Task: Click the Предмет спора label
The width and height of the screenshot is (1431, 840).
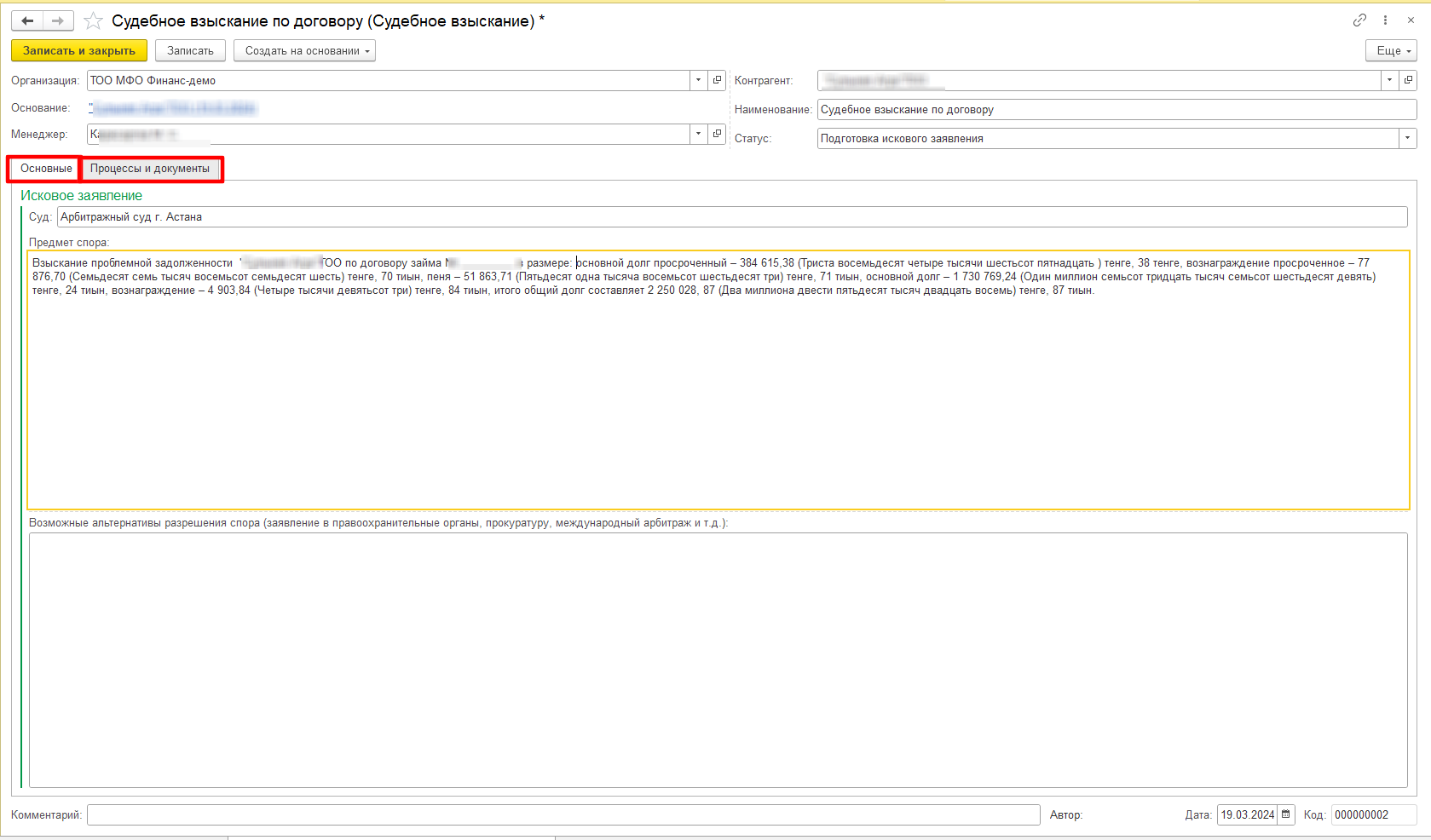Action: (x=69, y=243)
